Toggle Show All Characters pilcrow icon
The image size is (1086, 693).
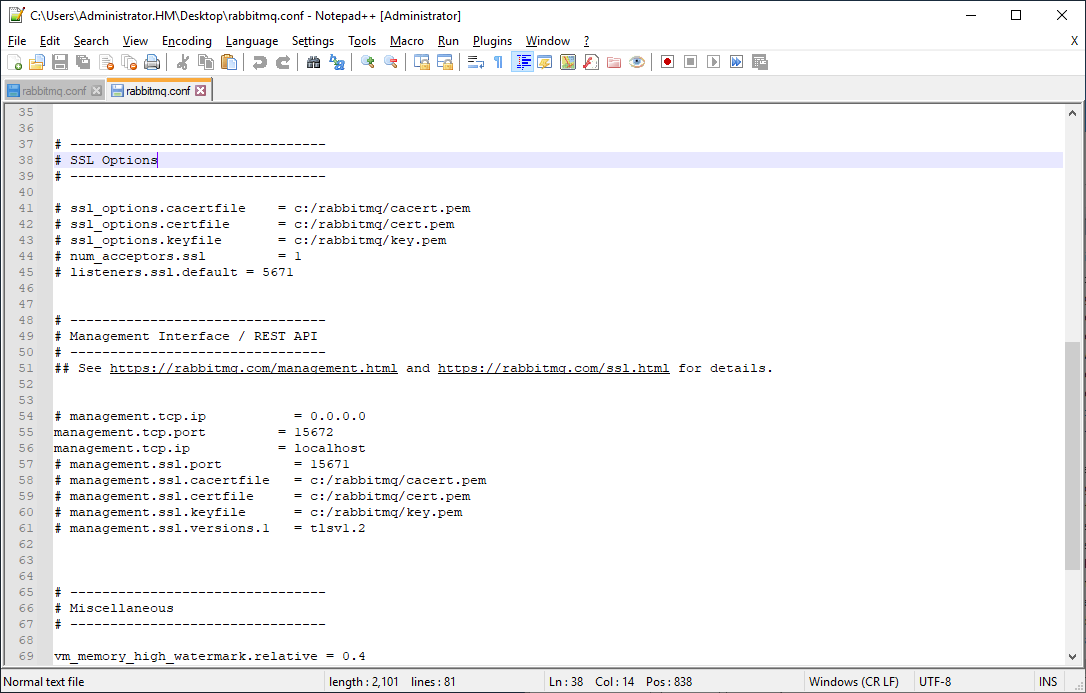498,62
